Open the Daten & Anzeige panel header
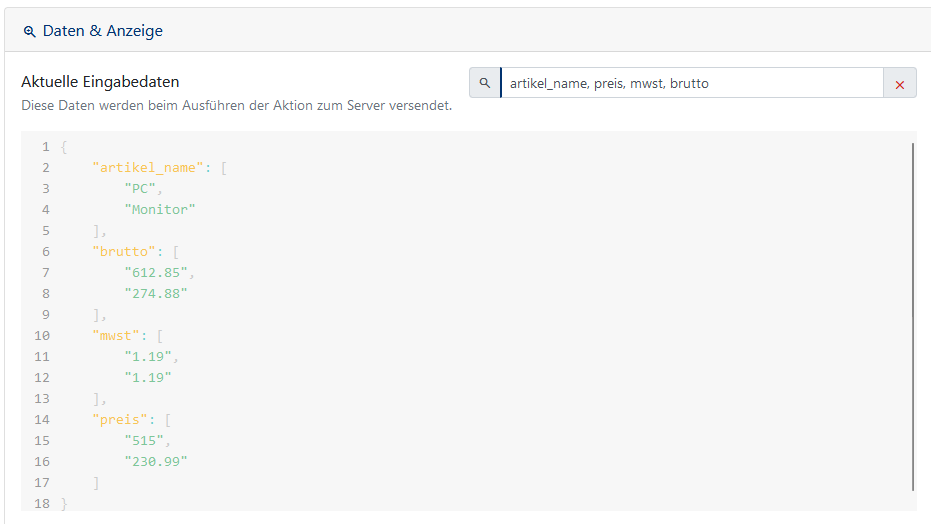Image resolution: width=931 pixels, height=524 pixels. (x=468, y=30)
